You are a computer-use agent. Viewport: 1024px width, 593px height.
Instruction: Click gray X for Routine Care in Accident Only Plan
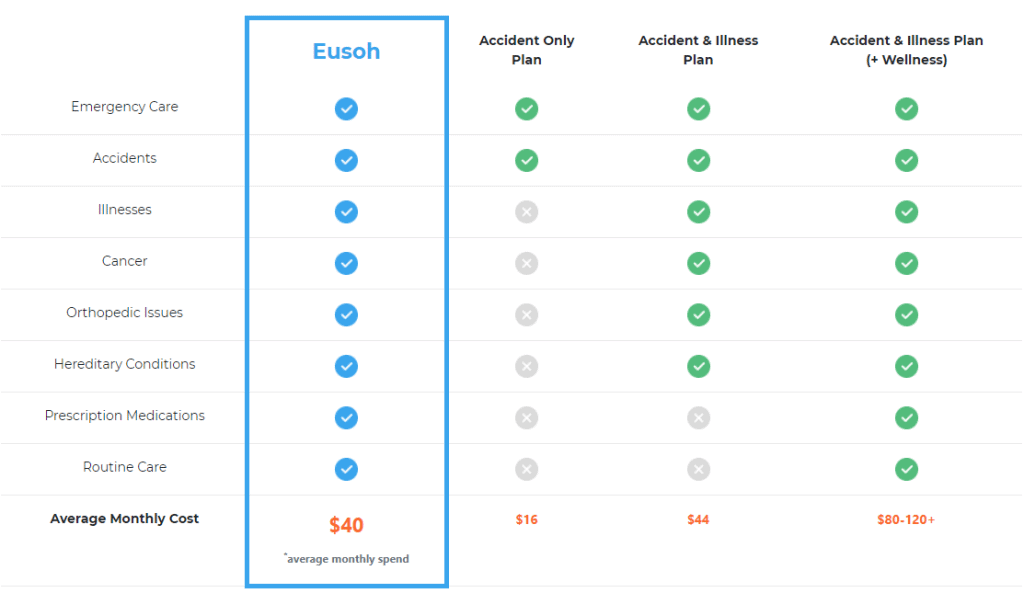(x=526, y=469)
